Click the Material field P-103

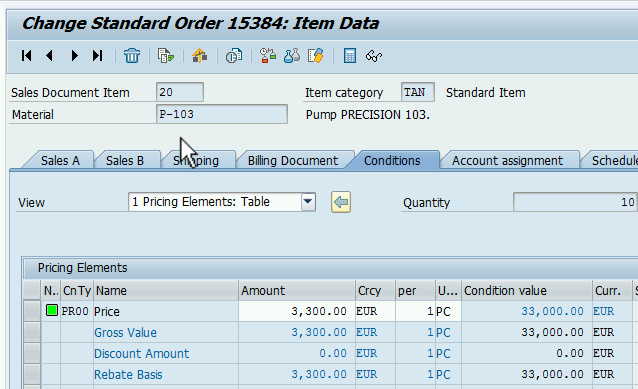click(x=222, y=114)
